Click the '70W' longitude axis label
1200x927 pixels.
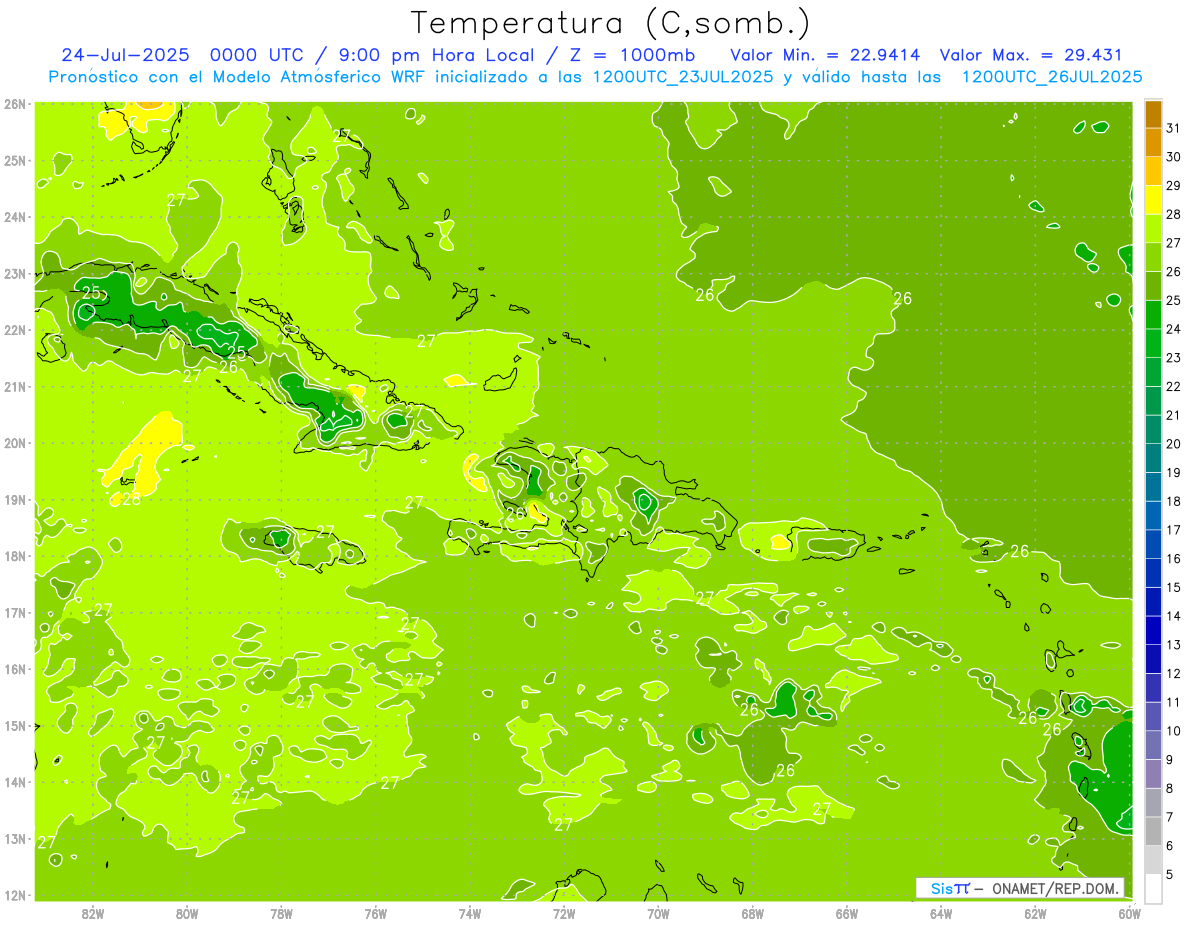(658, 913)
